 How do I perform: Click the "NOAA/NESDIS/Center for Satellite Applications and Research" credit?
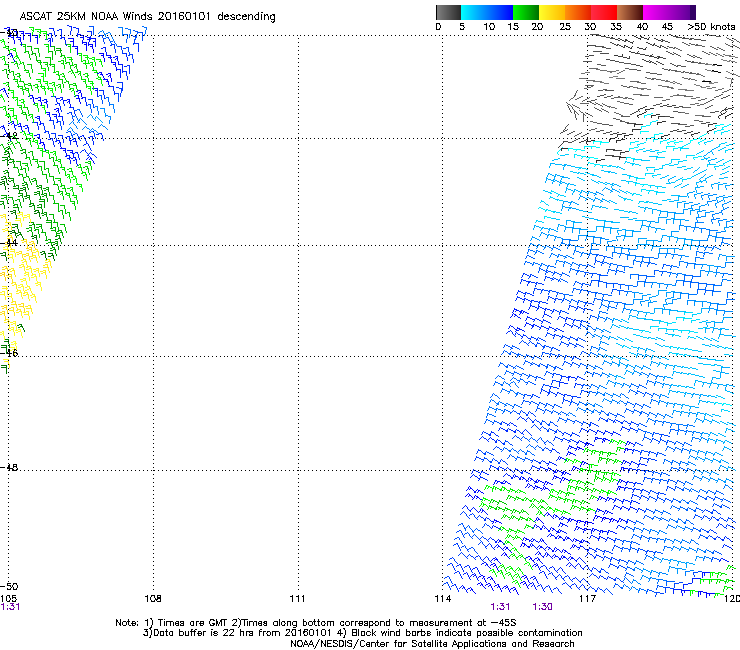(432, 644)
